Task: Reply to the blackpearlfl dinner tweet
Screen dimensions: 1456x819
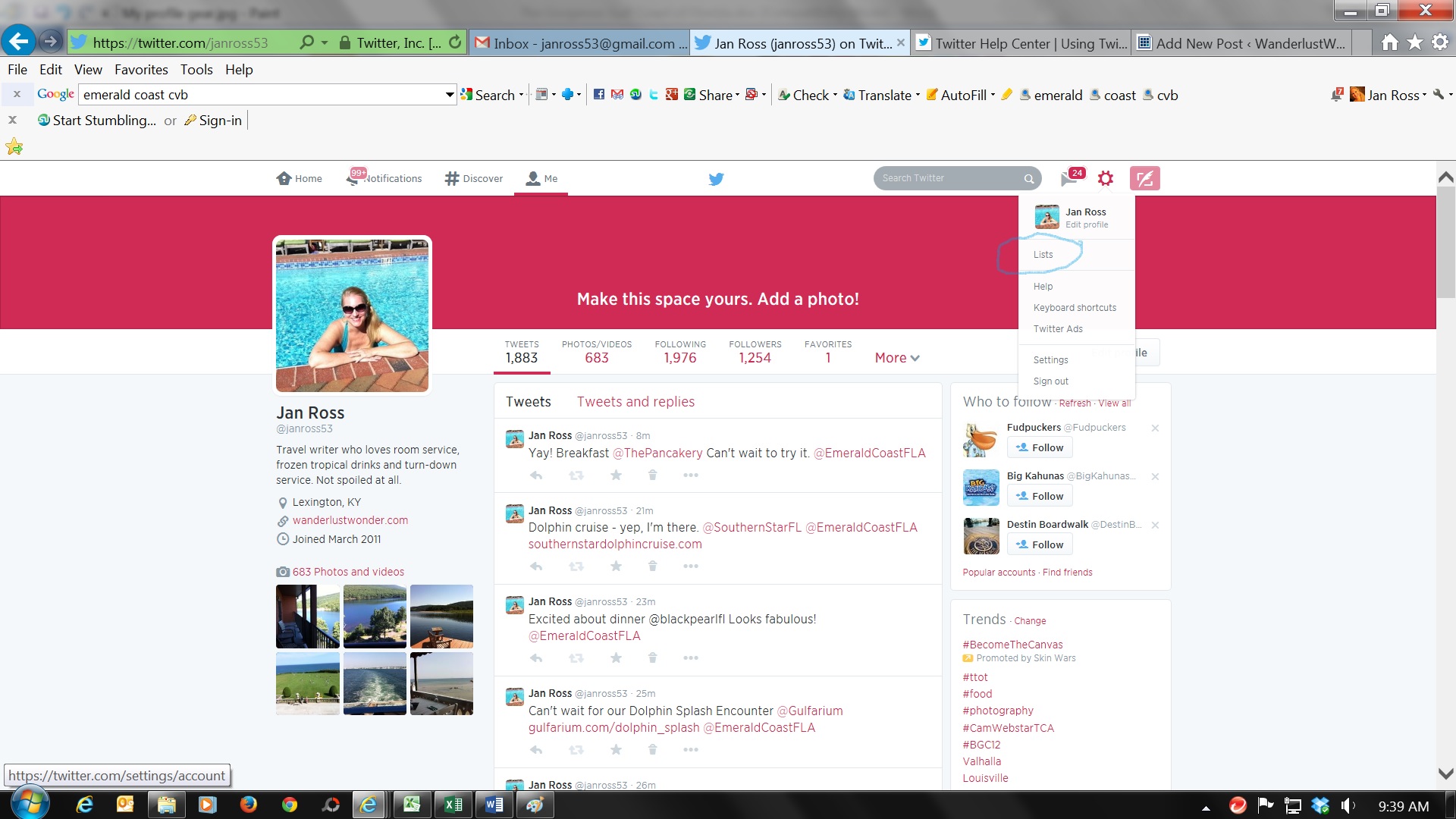Action: click(536, 658)
